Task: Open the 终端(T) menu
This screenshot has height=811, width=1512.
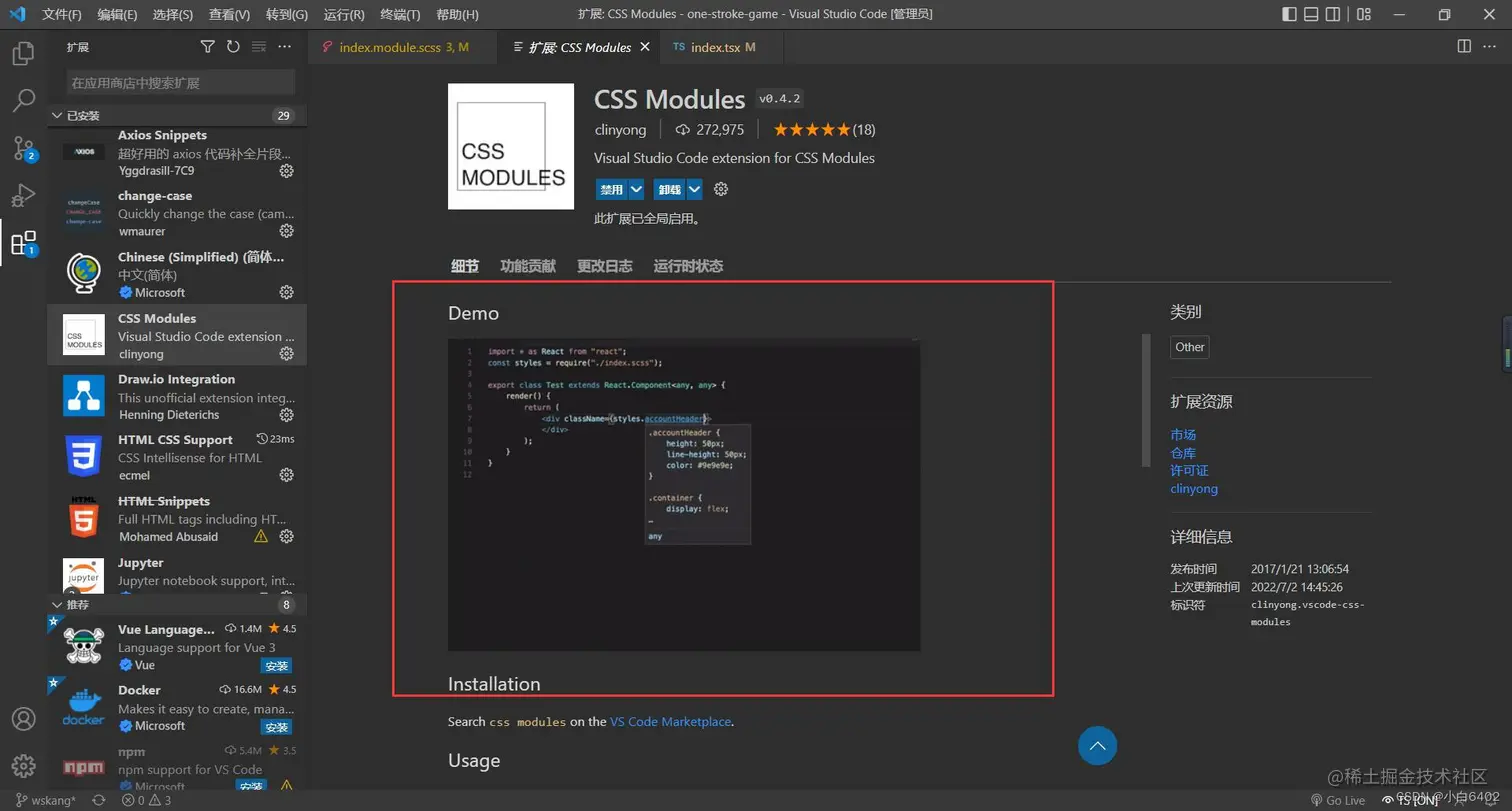Action: (401, 14)
